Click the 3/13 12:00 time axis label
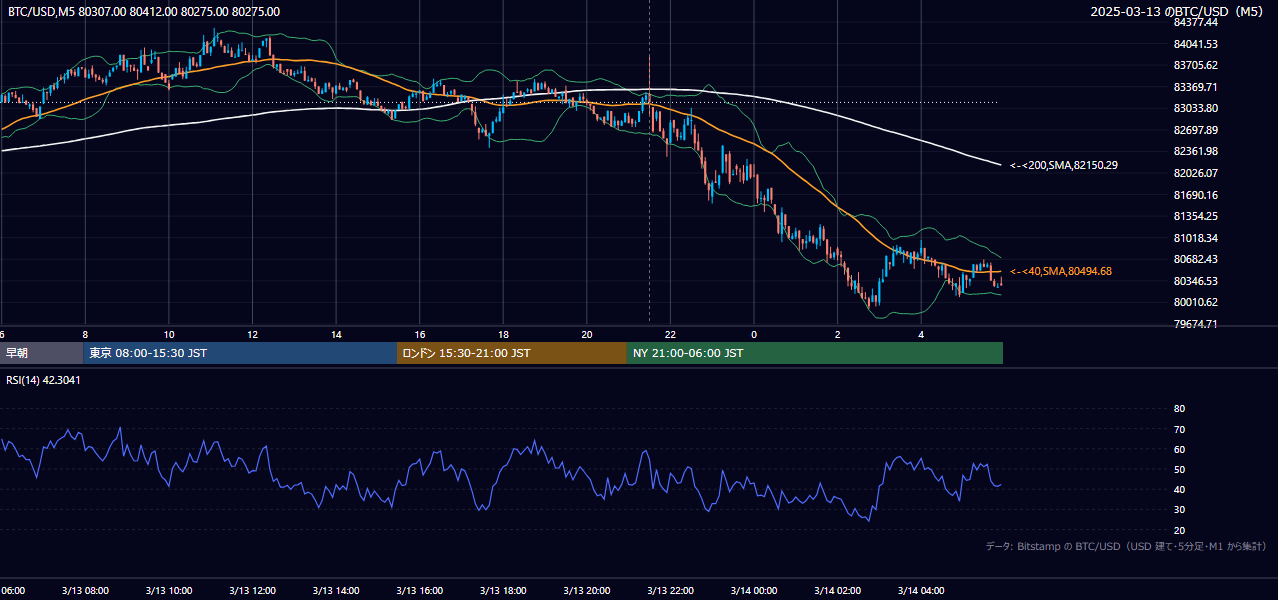The height and width of the screenshot is (600, 1278). [x=253, y=591]
